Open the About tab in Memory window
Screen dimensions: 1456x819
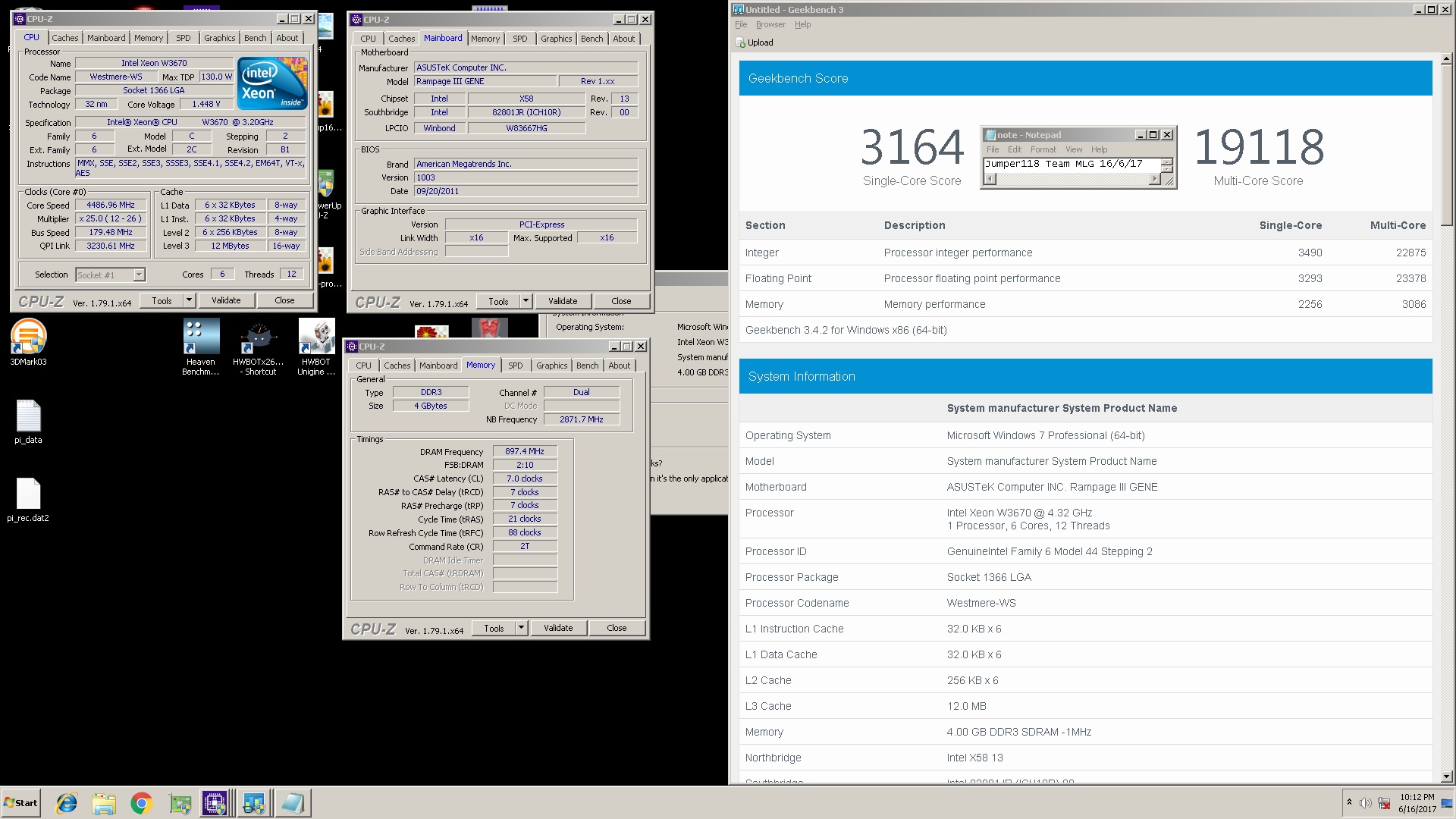point(620,366)
